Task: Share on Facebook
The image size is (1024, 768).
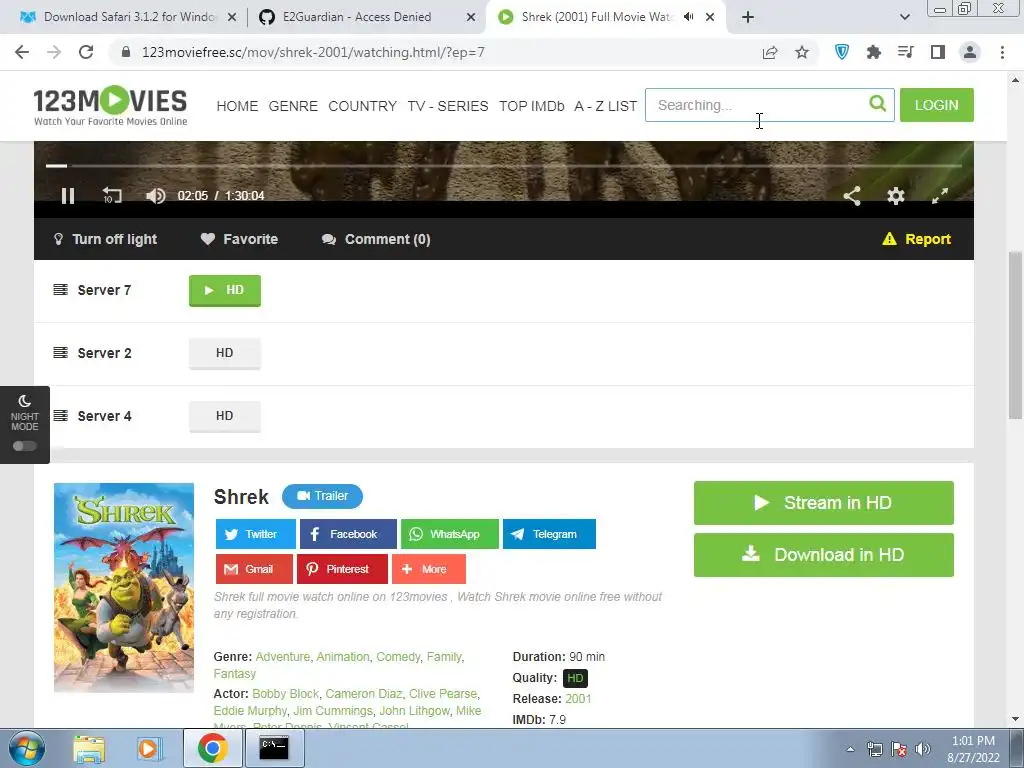Action: tap(348, 534)
